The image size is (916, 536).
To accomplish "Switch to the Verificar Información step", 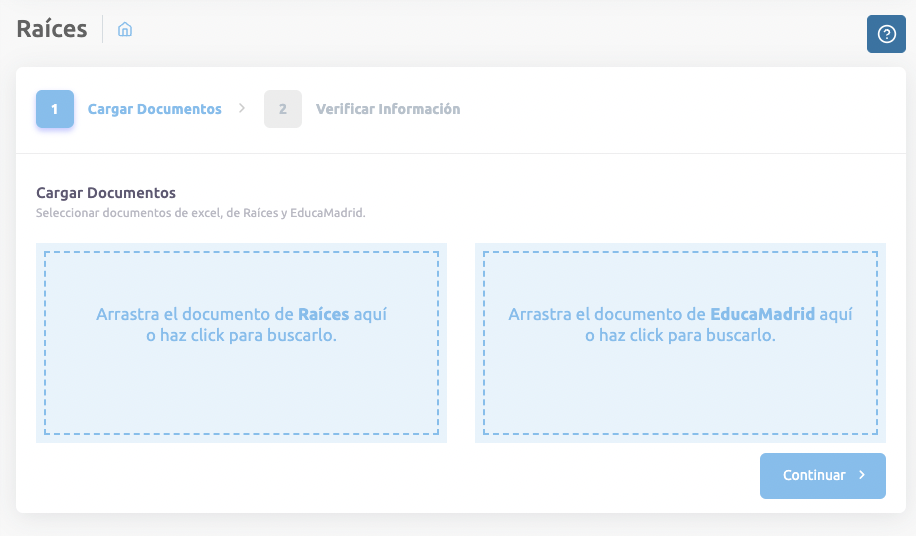I will coord(388,109).
